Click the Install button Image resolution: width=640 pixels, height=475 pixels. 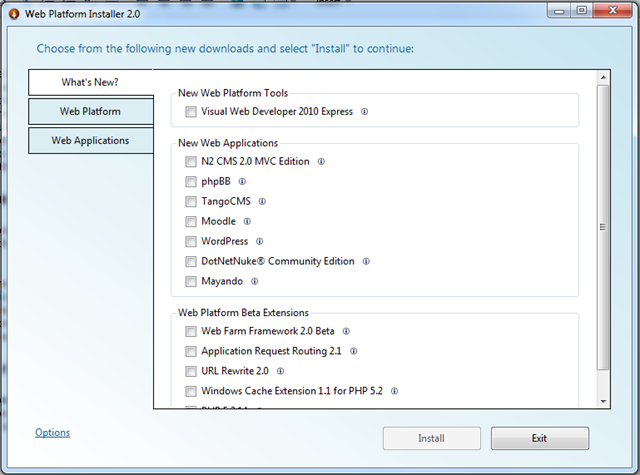[431, 438]
